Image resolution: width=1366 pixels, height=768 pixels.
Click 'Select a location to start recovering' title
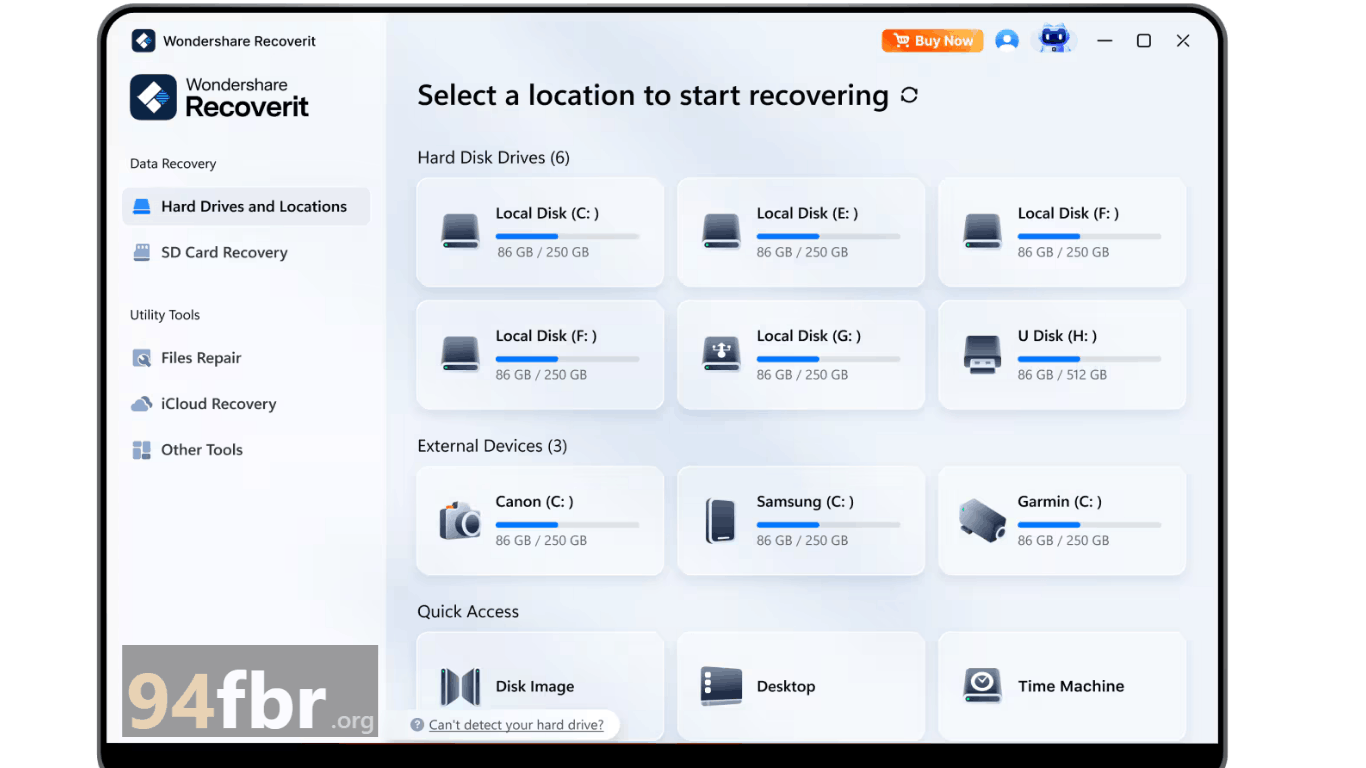tap(653, 96)
